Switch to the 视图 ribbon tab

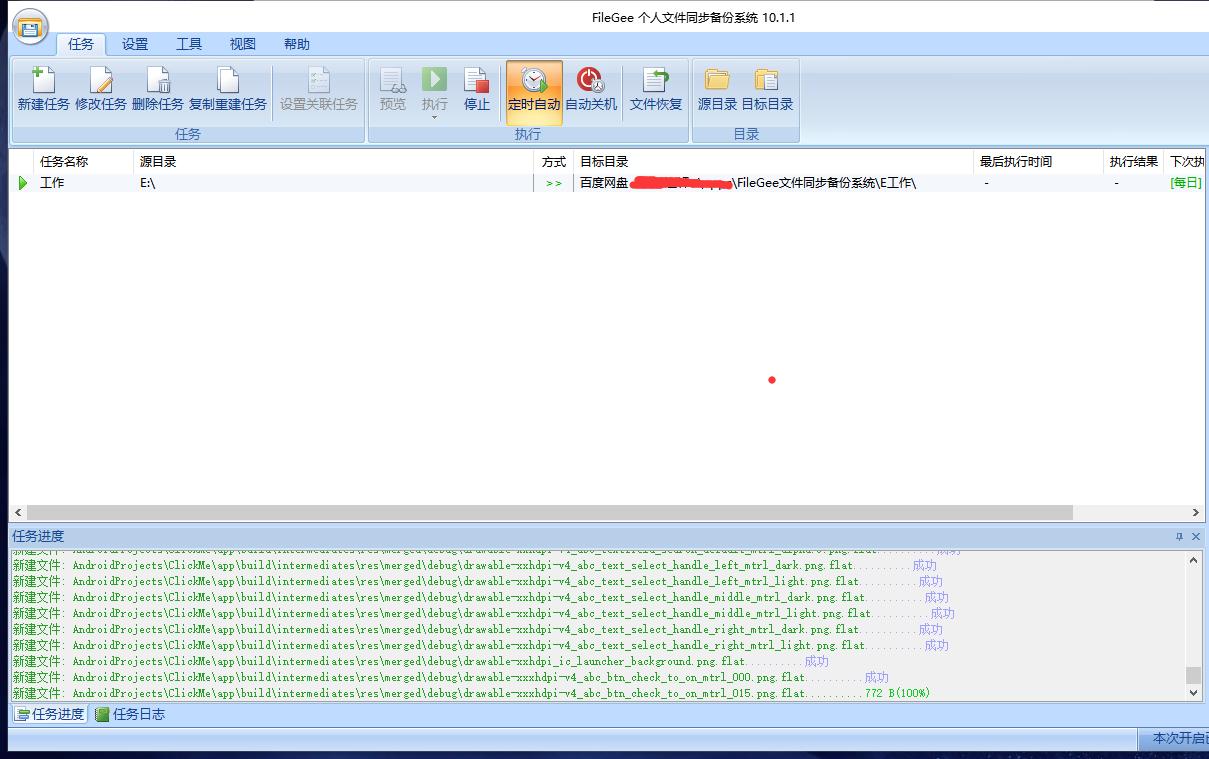point(243,44)
